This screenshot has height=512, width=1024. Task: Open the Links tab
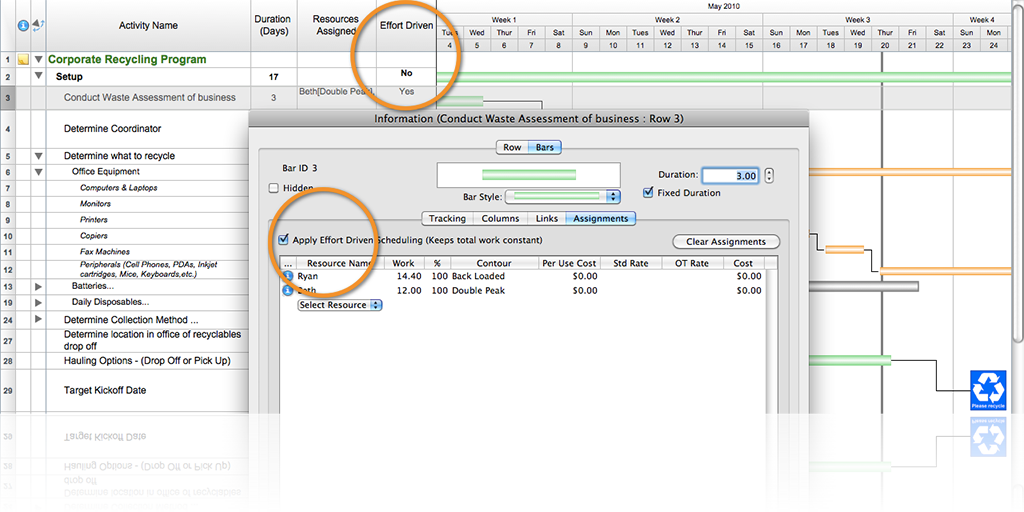pos(546,218)
